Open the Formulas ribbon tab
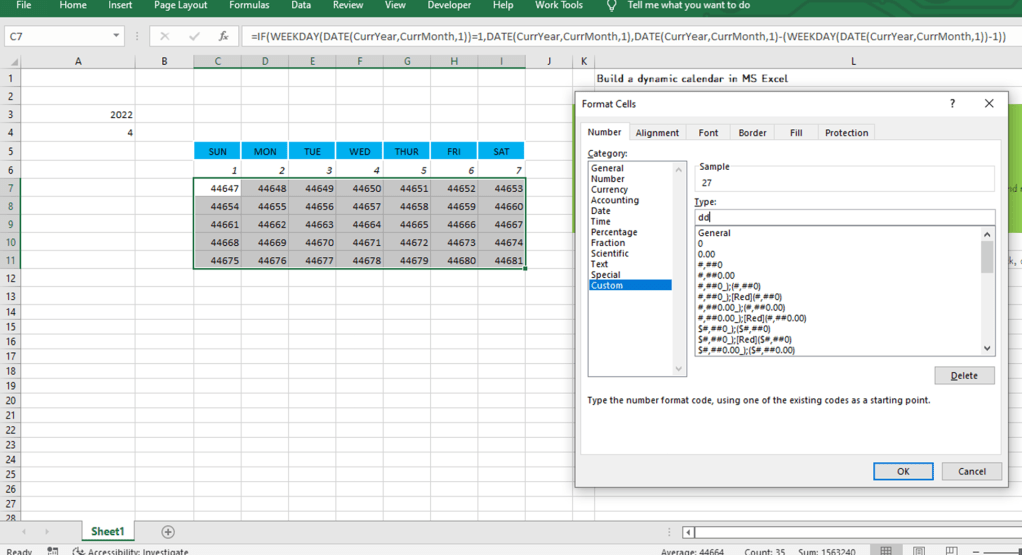This screenshot has width=1022, height=555. (249, 5)
